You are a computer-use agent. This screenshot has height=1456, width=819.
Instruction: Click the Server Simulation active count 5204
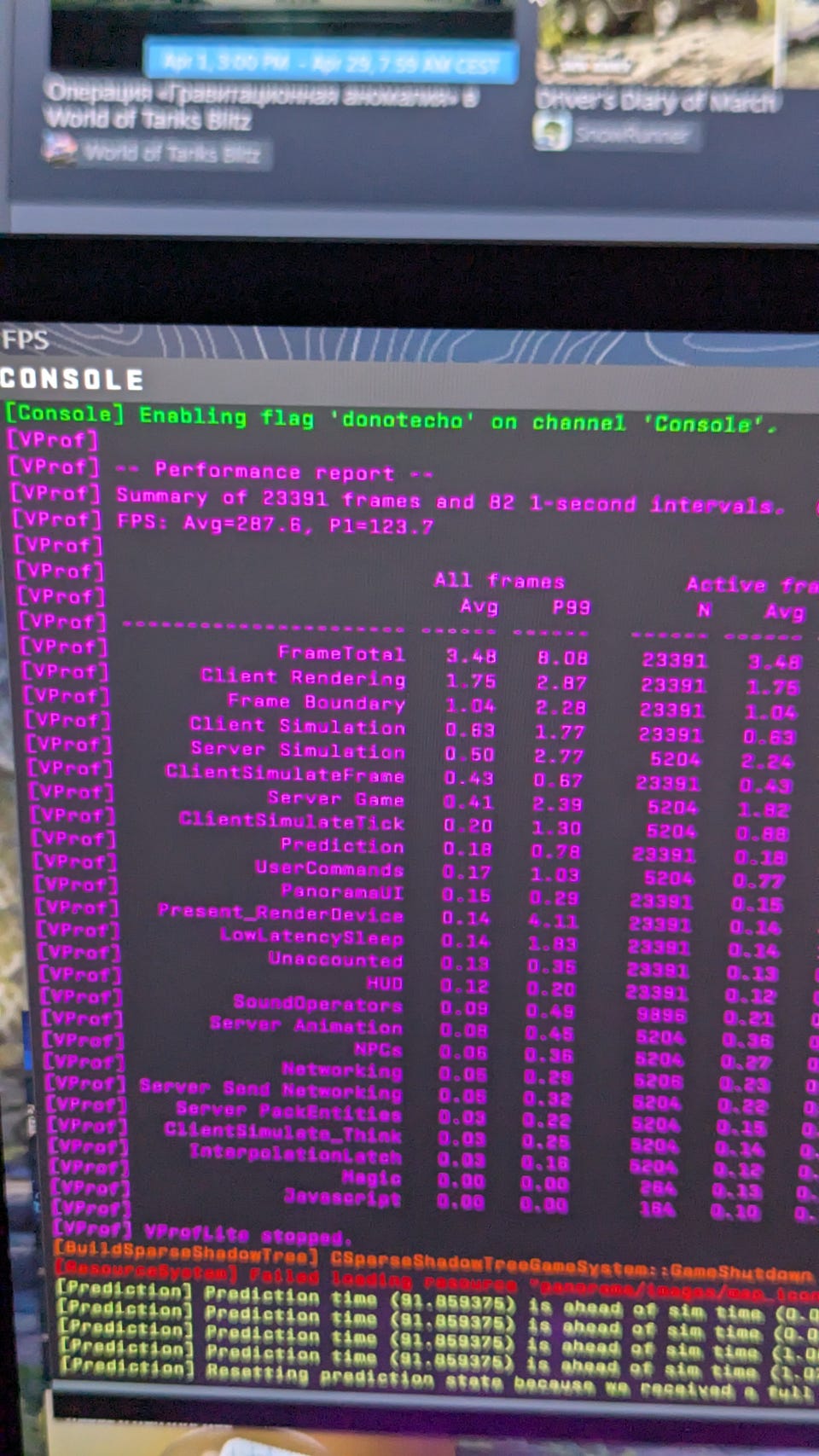pos(675,759)
